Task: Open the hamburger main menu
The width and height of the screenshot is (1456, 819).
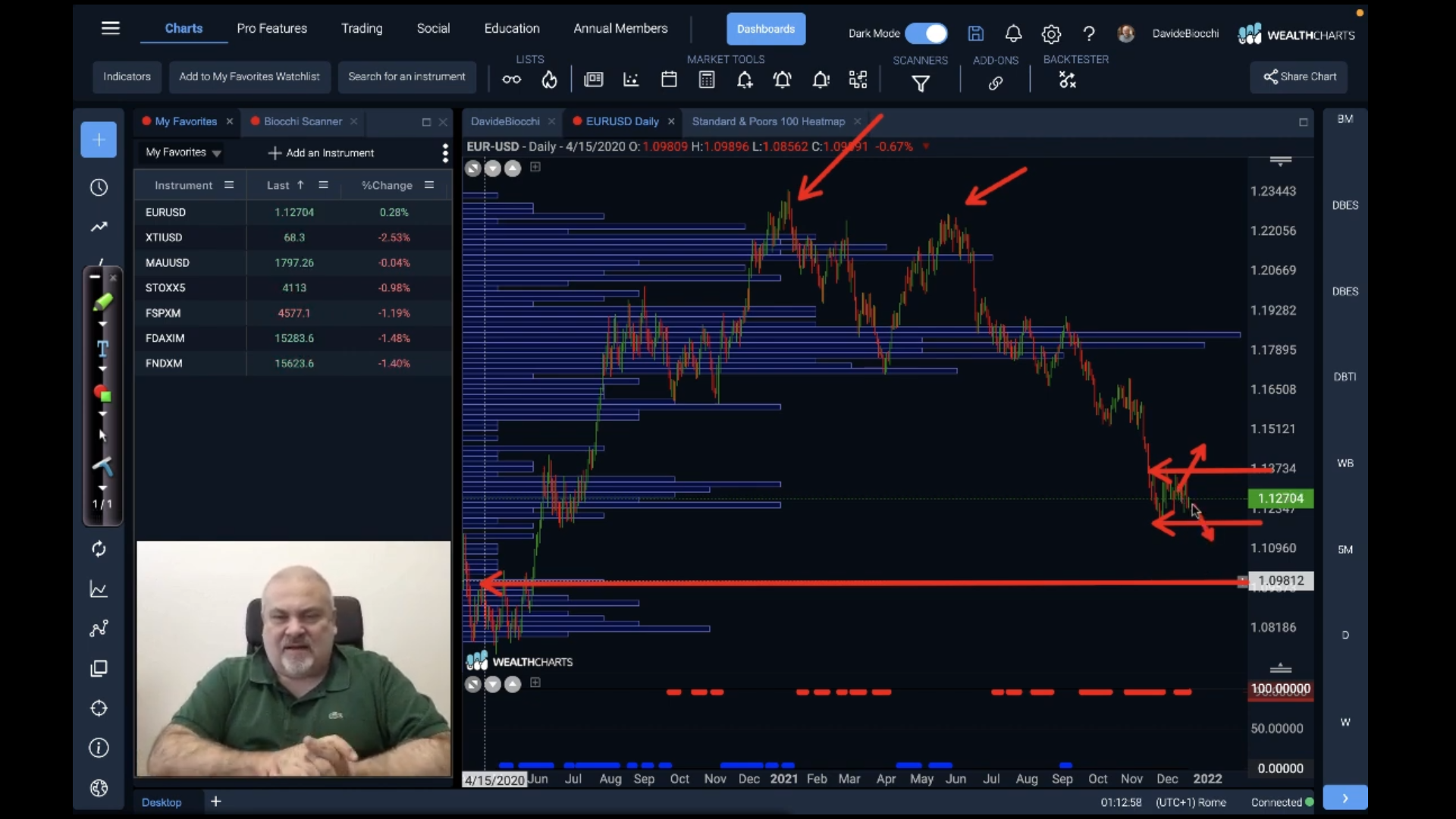Action: (111, 28)
